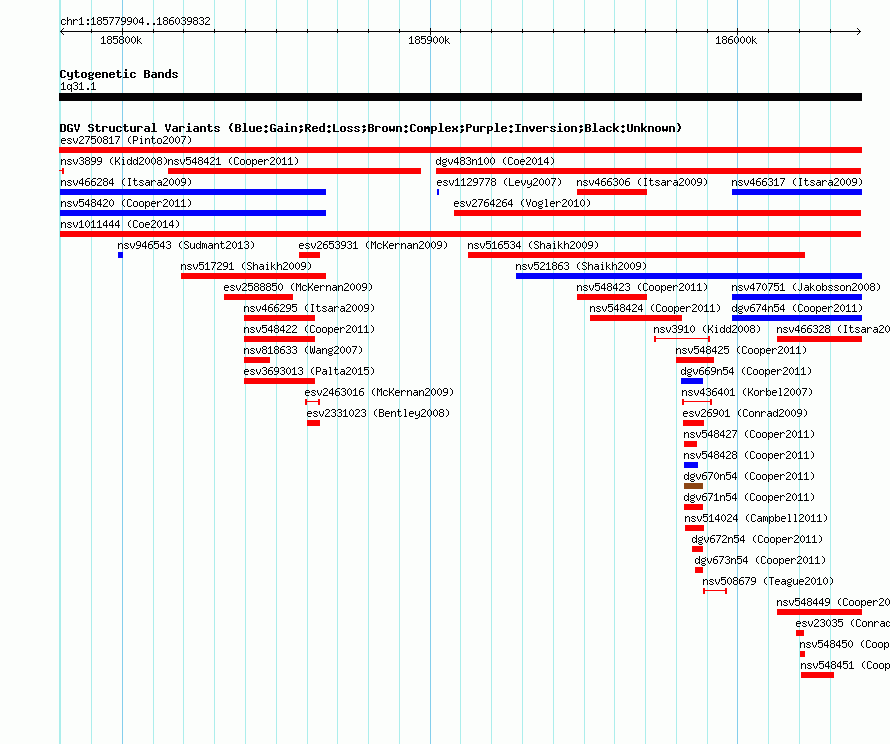Select esv2764264 (Vogler2010) label text
Viewport: 890px width, 744px height.
point(522,203)
